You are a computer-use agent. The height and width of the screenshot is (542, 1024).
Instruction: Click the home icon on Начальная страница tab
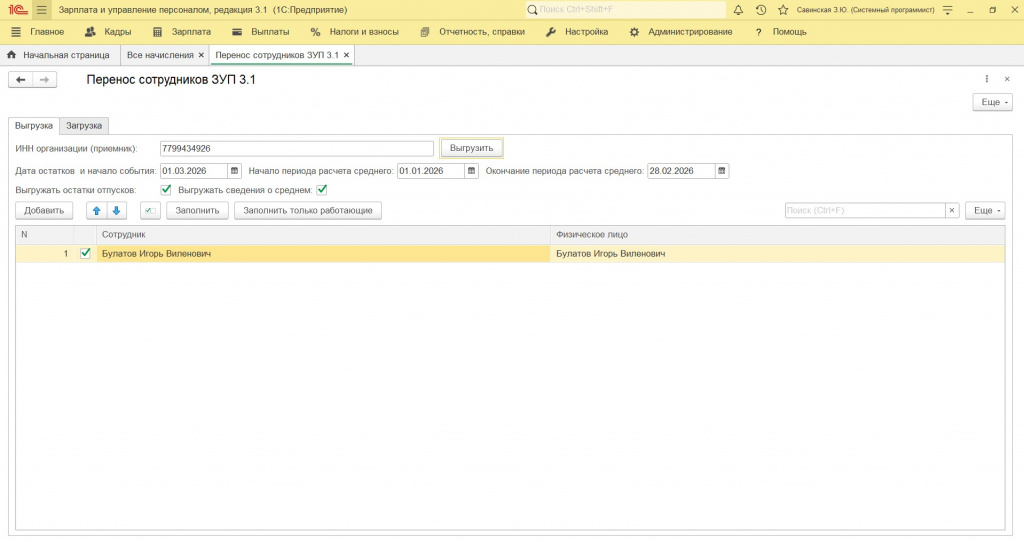[11, 55]
